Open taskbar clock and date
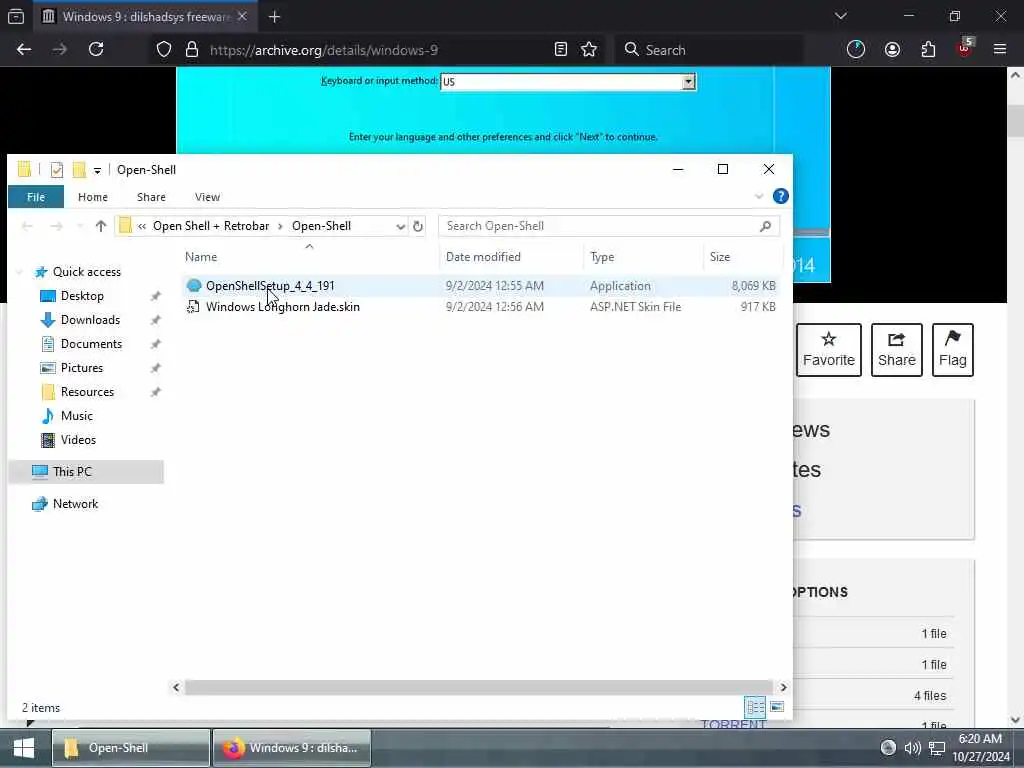Image resolution: width=1024 pixels, height=768 pixels. [981, 748]
